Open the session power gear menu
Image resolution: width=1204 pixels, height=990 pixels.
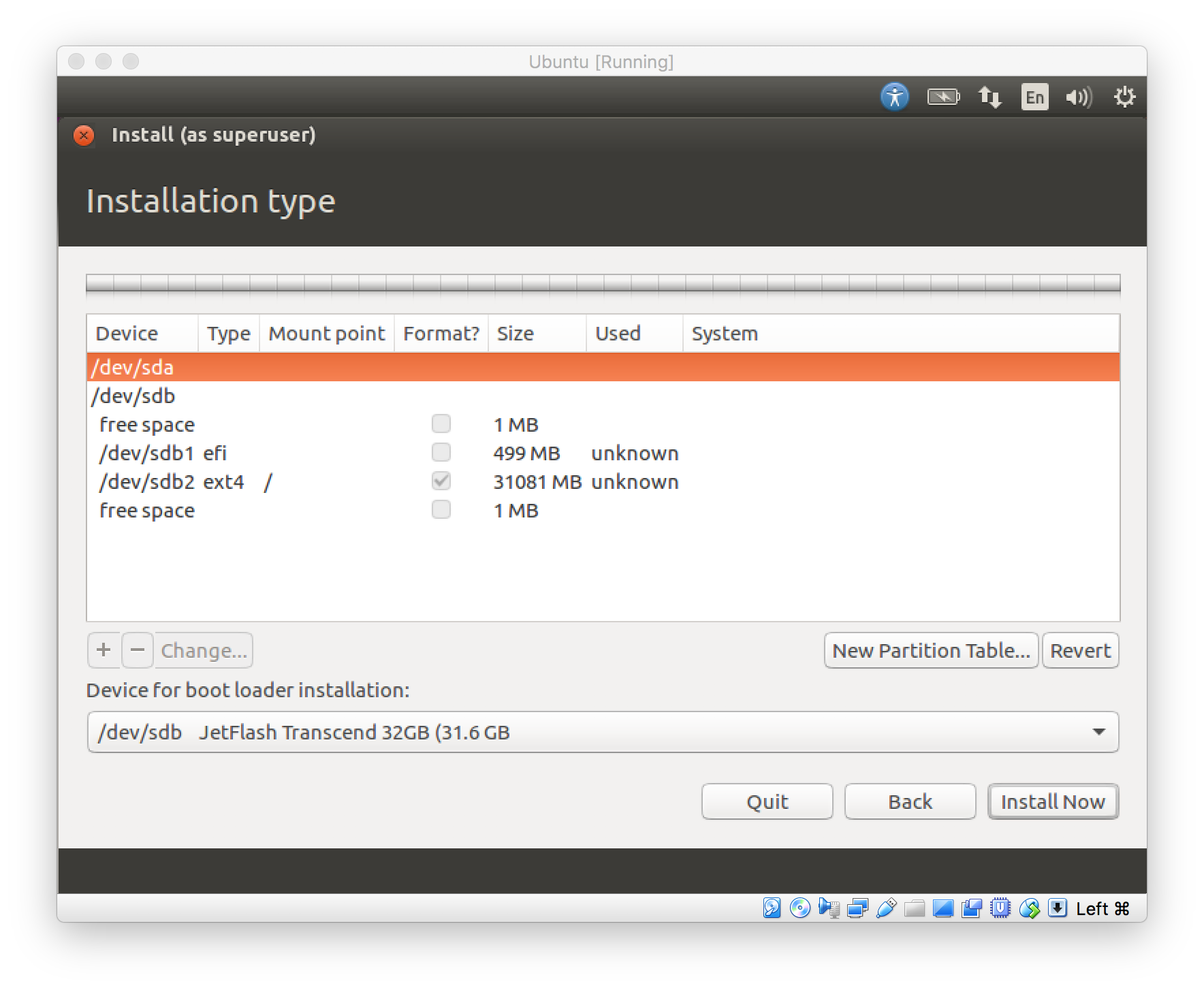coord(1124,96)
